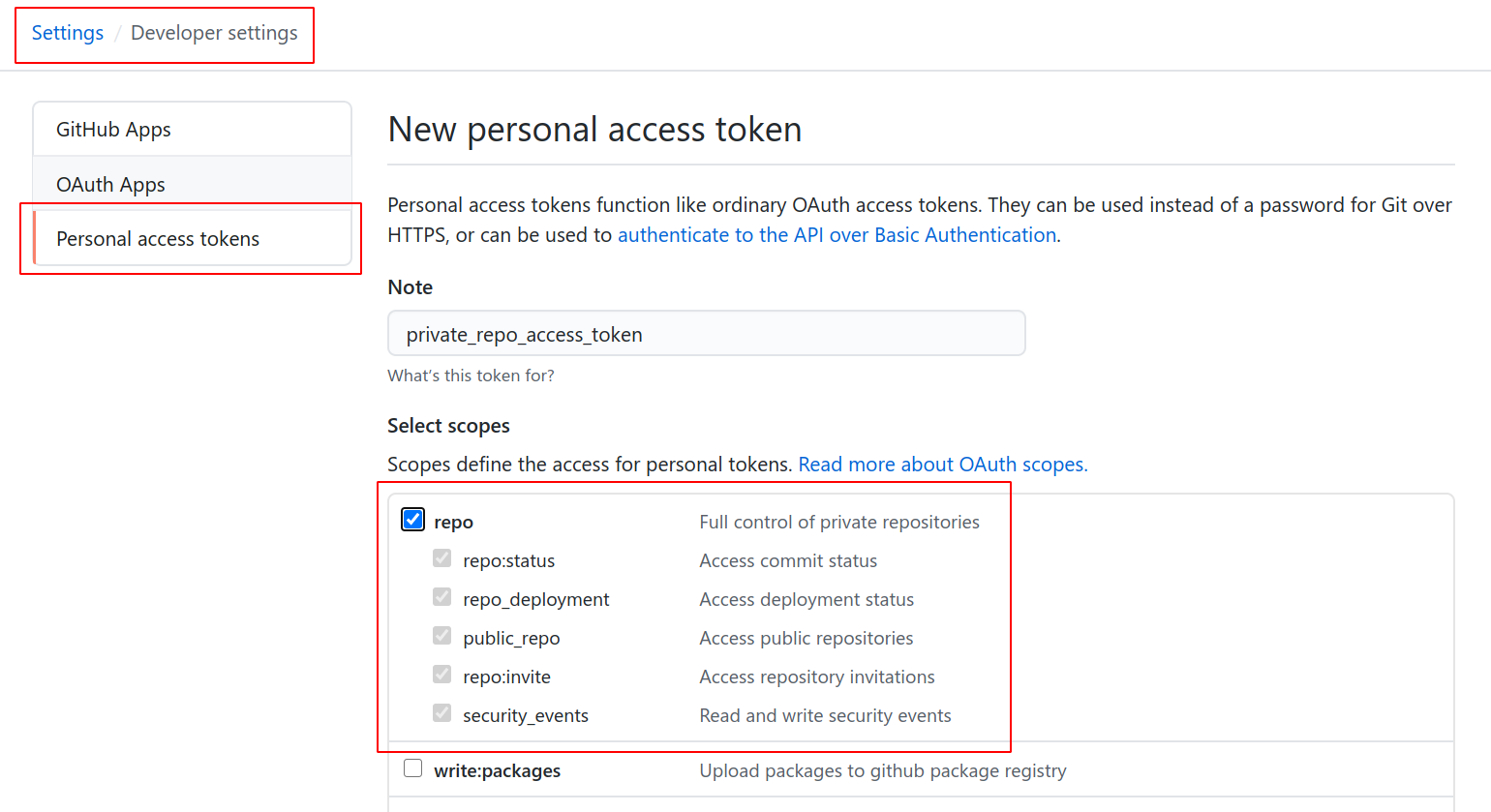The image size is (1491, 812).
Task: Click the Select scopes heading
Action: point(448,426)
